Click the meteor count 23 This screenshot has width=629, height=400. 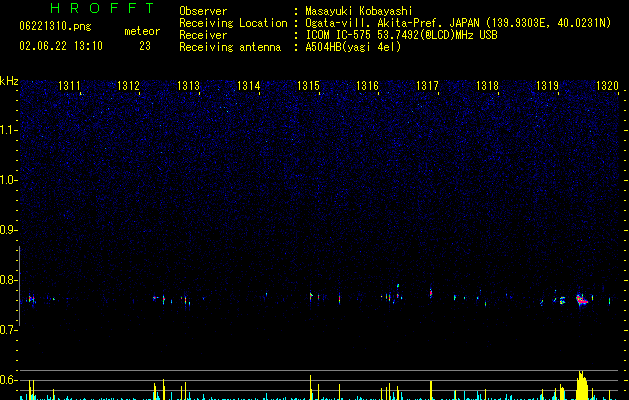pyautogui.click(x=145, y=46)
